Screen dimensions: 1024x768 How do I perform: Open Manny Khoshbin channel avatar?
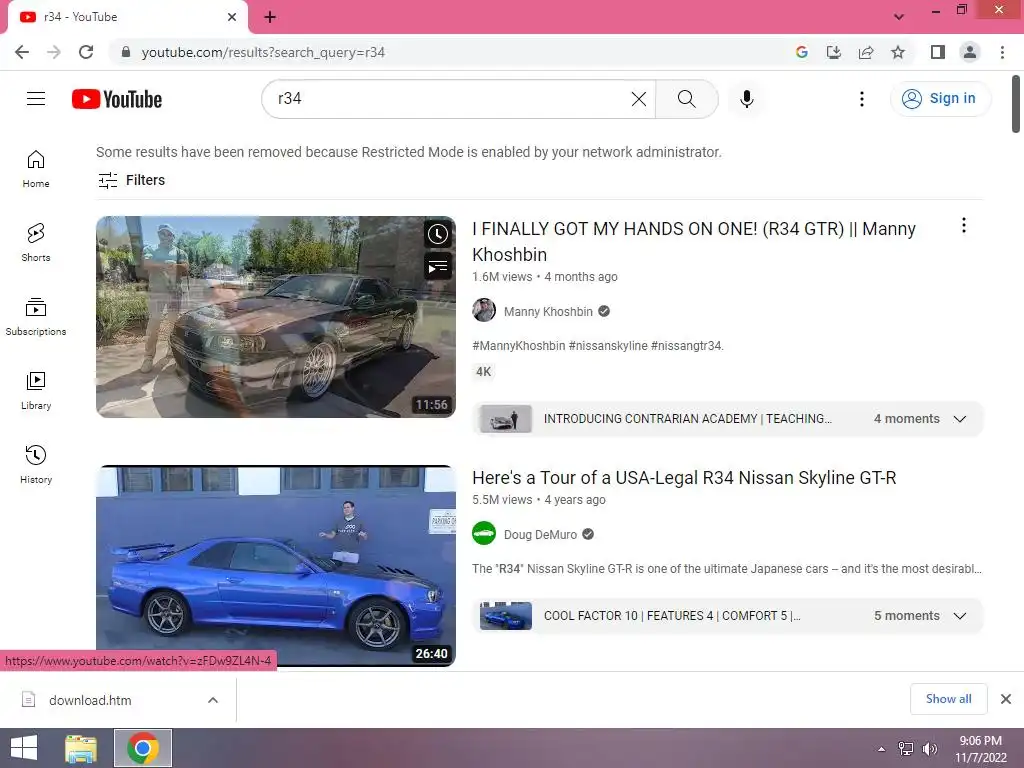pos(484,311)
